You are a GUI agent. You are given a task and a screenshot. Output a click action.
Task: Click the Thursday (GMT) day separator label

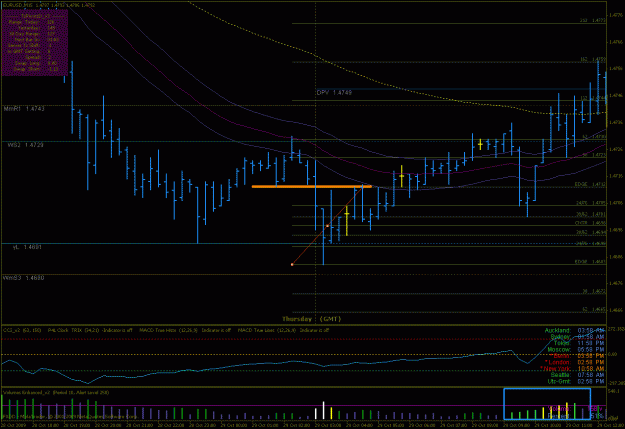tap(311, 319)
